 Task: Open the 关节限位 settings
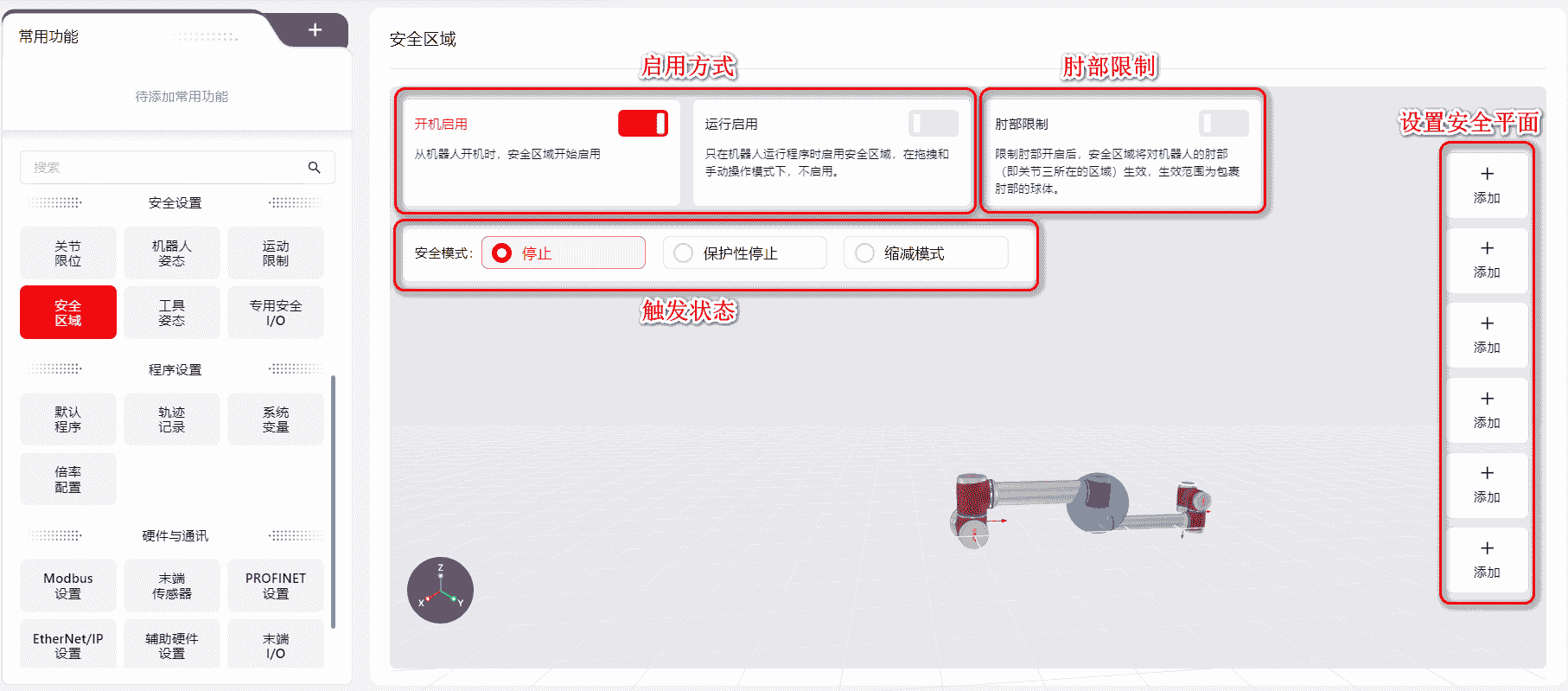point(68,253)
